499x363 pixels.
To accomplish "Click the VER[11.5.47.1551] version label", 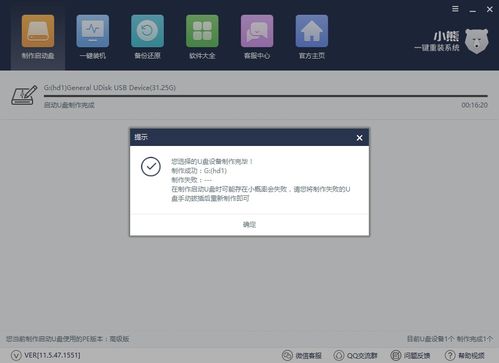I will tap(52, 355).
